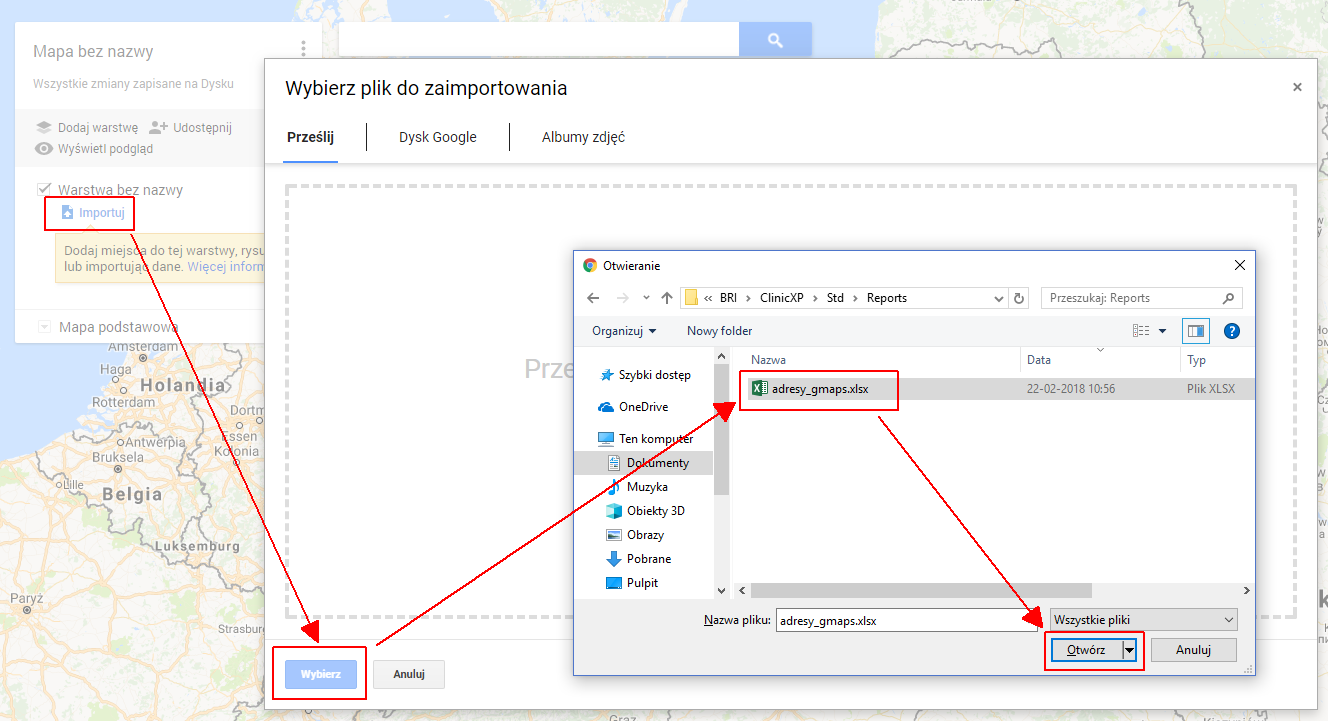Image resolution: width=1328 pixels, height=721 pixels.
Task: Click the Dodaj warstwę link
Action: [x=98, y=127]
